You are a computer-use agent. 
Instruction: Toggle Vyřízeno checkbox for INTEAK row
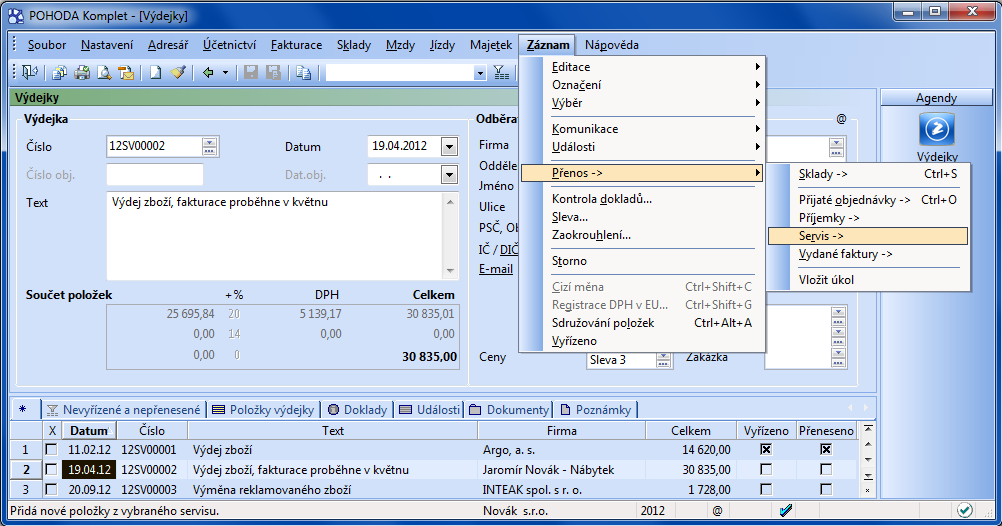766,490
